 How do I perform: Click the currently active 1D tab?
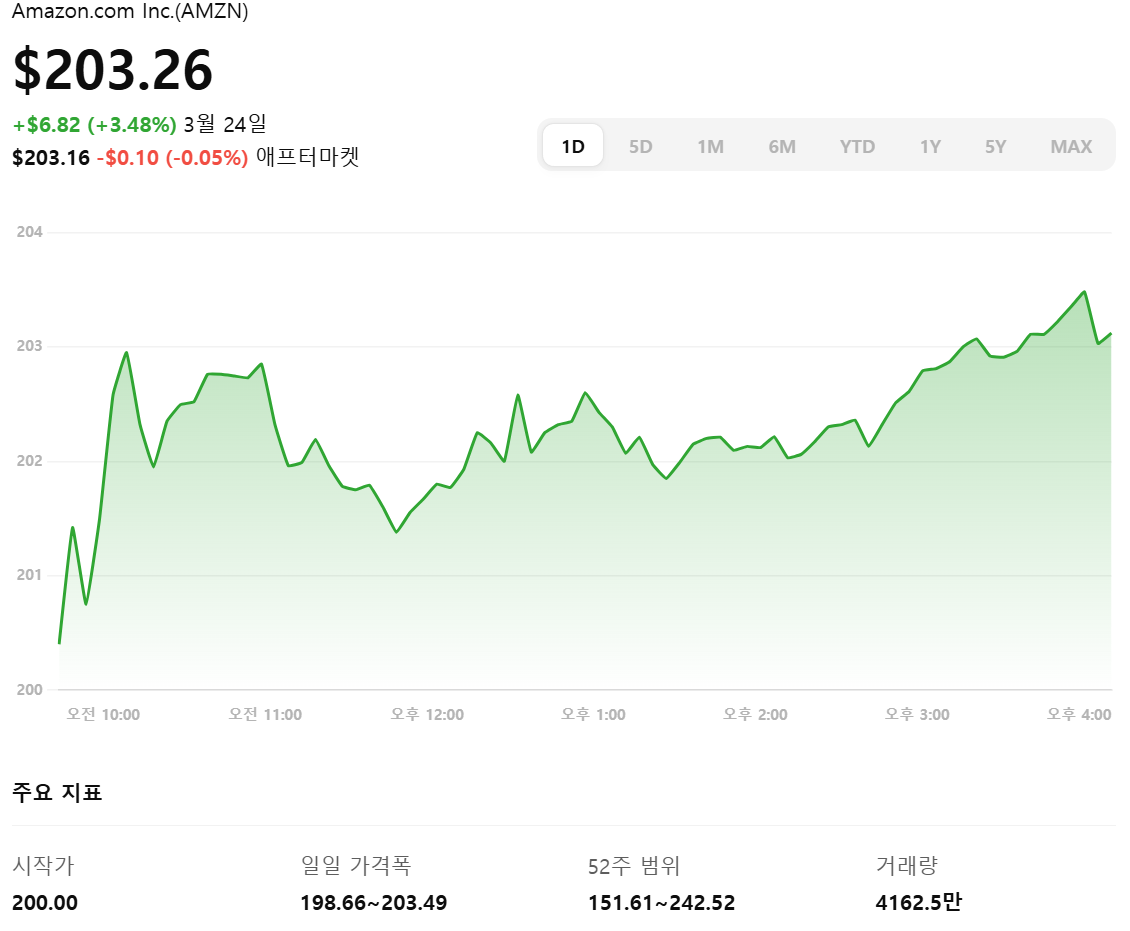[572, 144]
